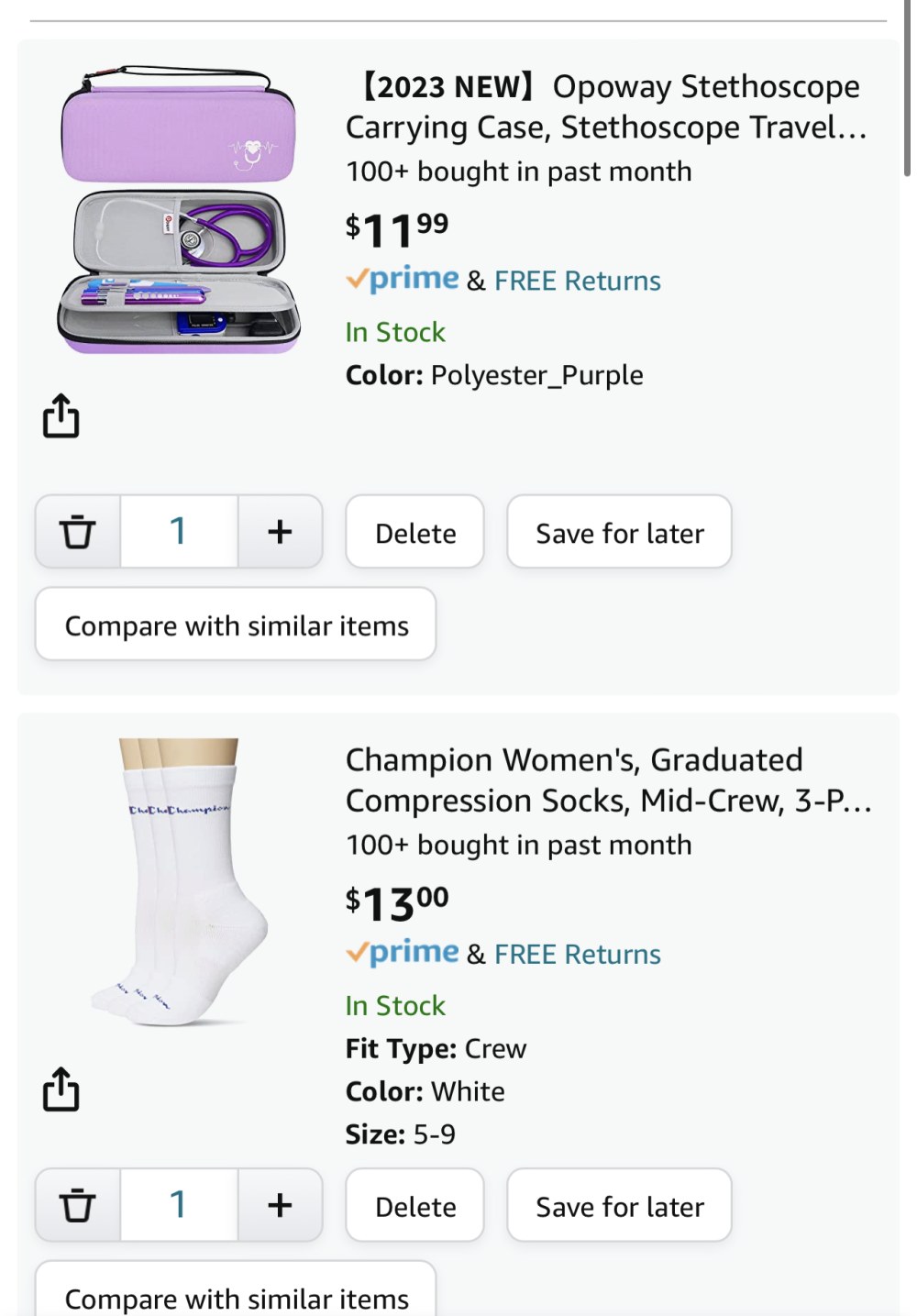This screenshot has width=917, height=1316.
Task: Tap the purple stethoscope case thumbnail
Action: 179,209
